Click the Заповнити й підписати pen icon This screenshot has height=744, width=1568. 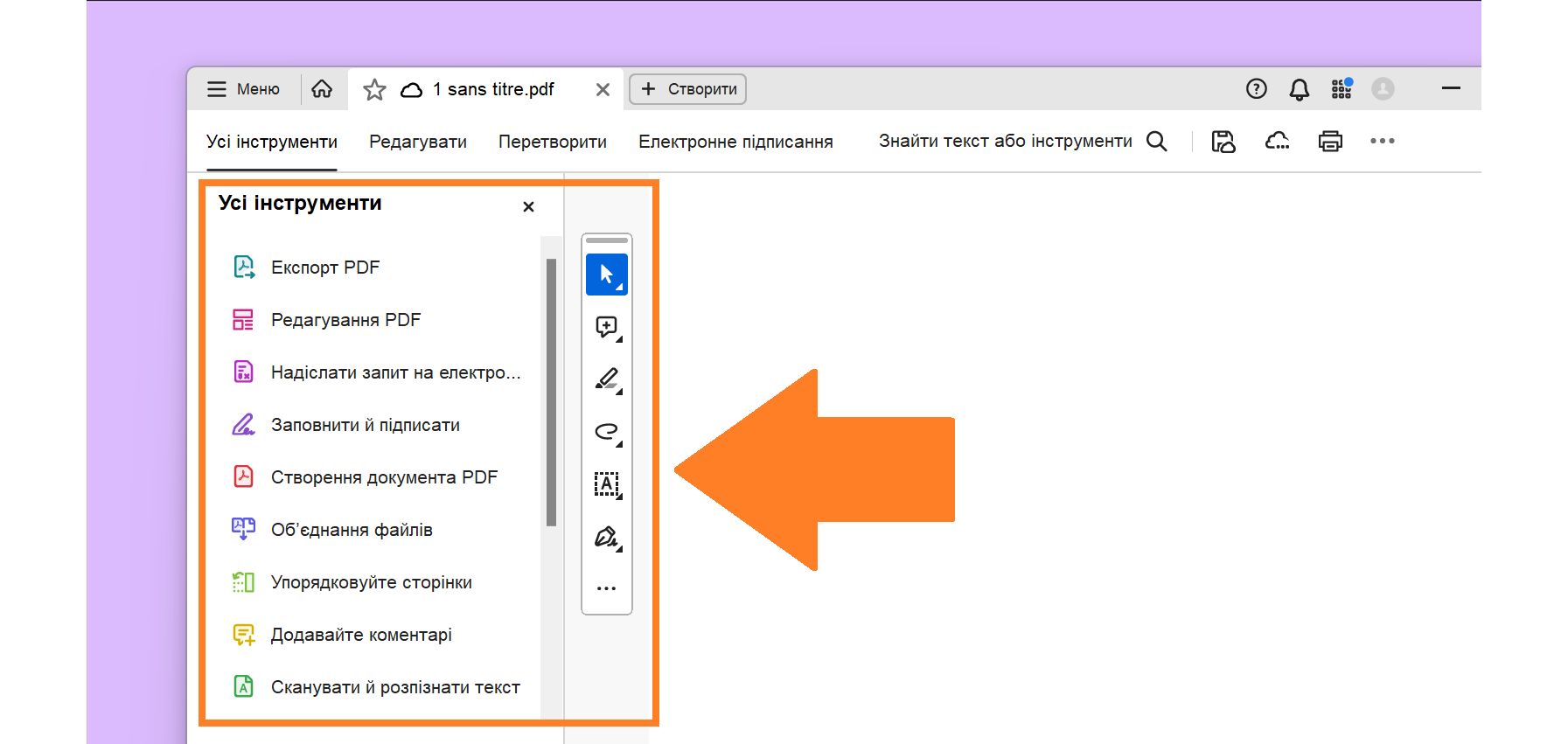click(x=243, y=425)
